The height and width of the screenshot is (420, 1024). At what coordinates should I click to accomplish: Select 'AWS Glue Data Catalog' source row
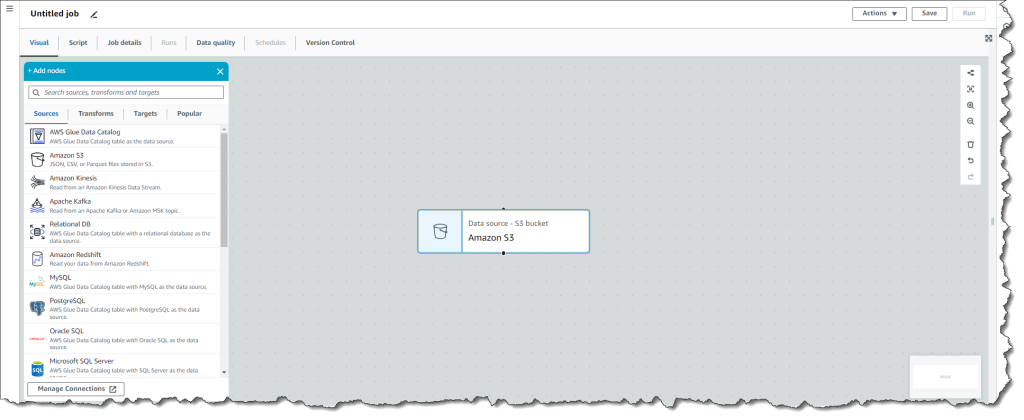[124, 137]
